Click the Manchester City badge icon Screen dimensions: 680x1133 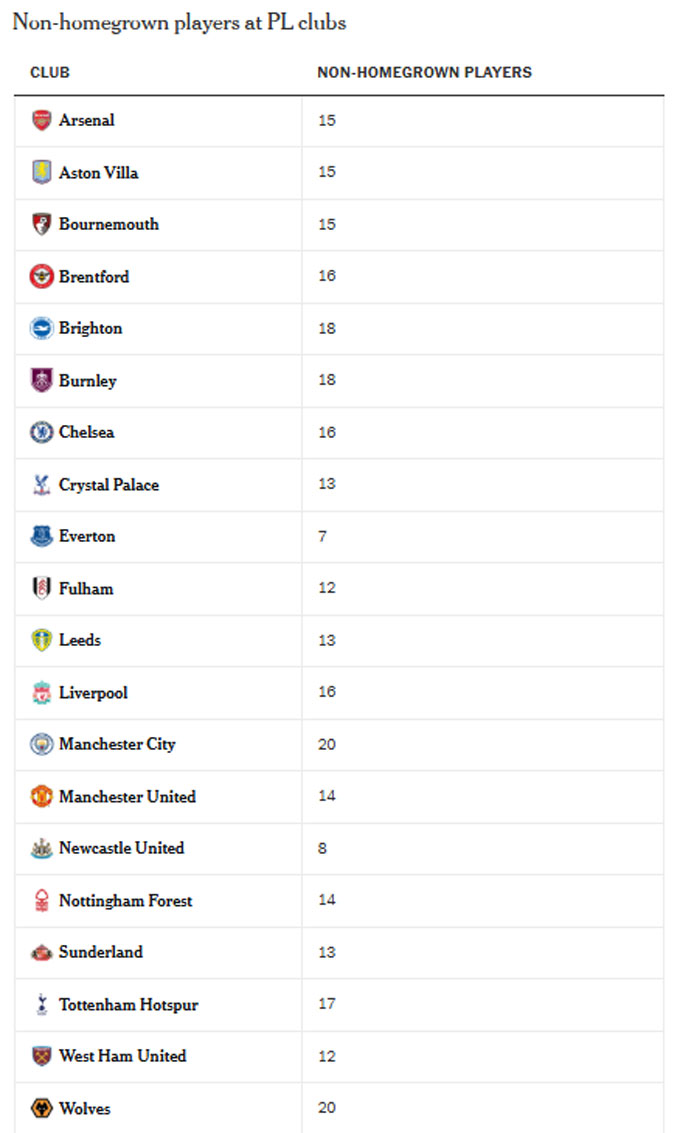coord(42,744)
